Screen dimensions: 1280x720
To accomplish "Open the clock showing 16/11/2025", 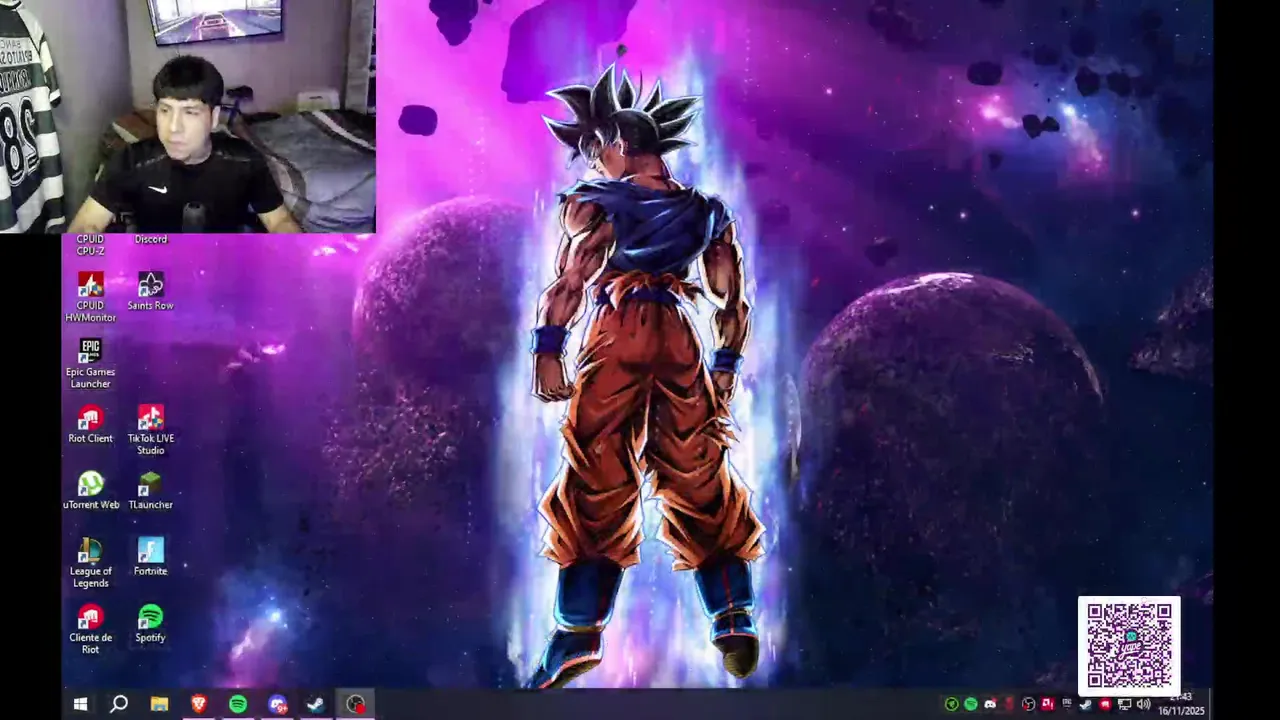I will pos(1181,704).
